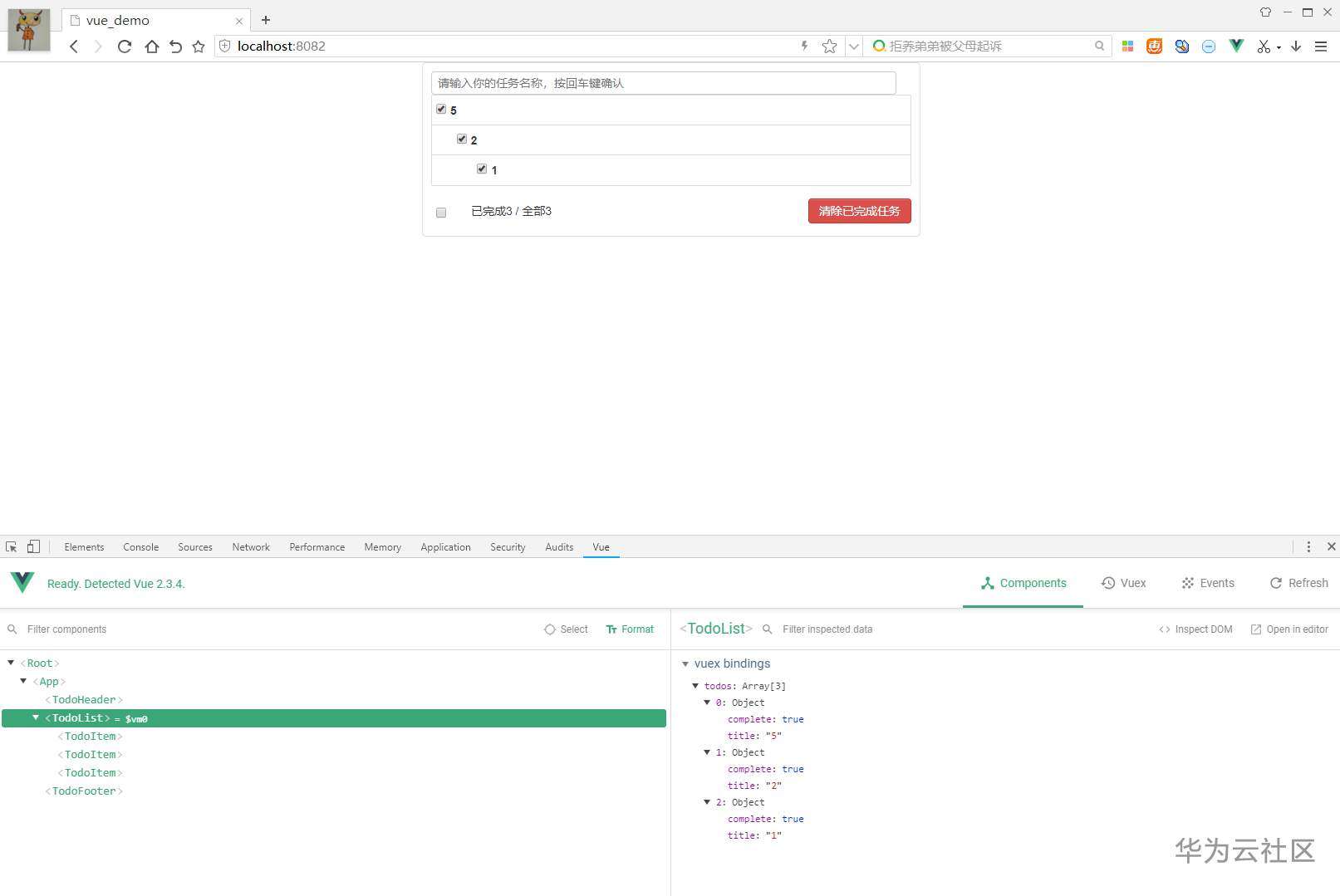Collapse the Root node in component tree
This screenshot has height=896, width=1340.
(x=11, y=663)
